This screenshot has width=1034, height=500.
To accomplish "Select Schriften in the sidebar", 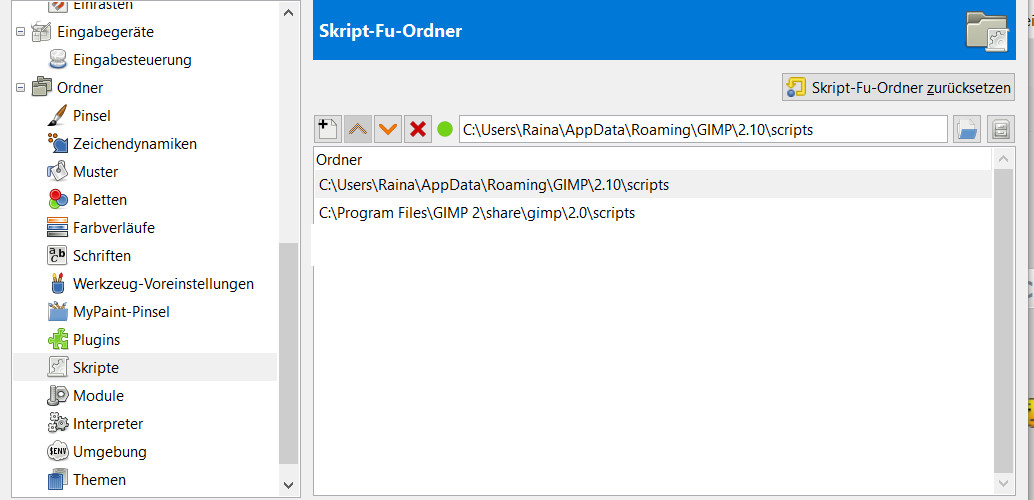I will (102, 256).
